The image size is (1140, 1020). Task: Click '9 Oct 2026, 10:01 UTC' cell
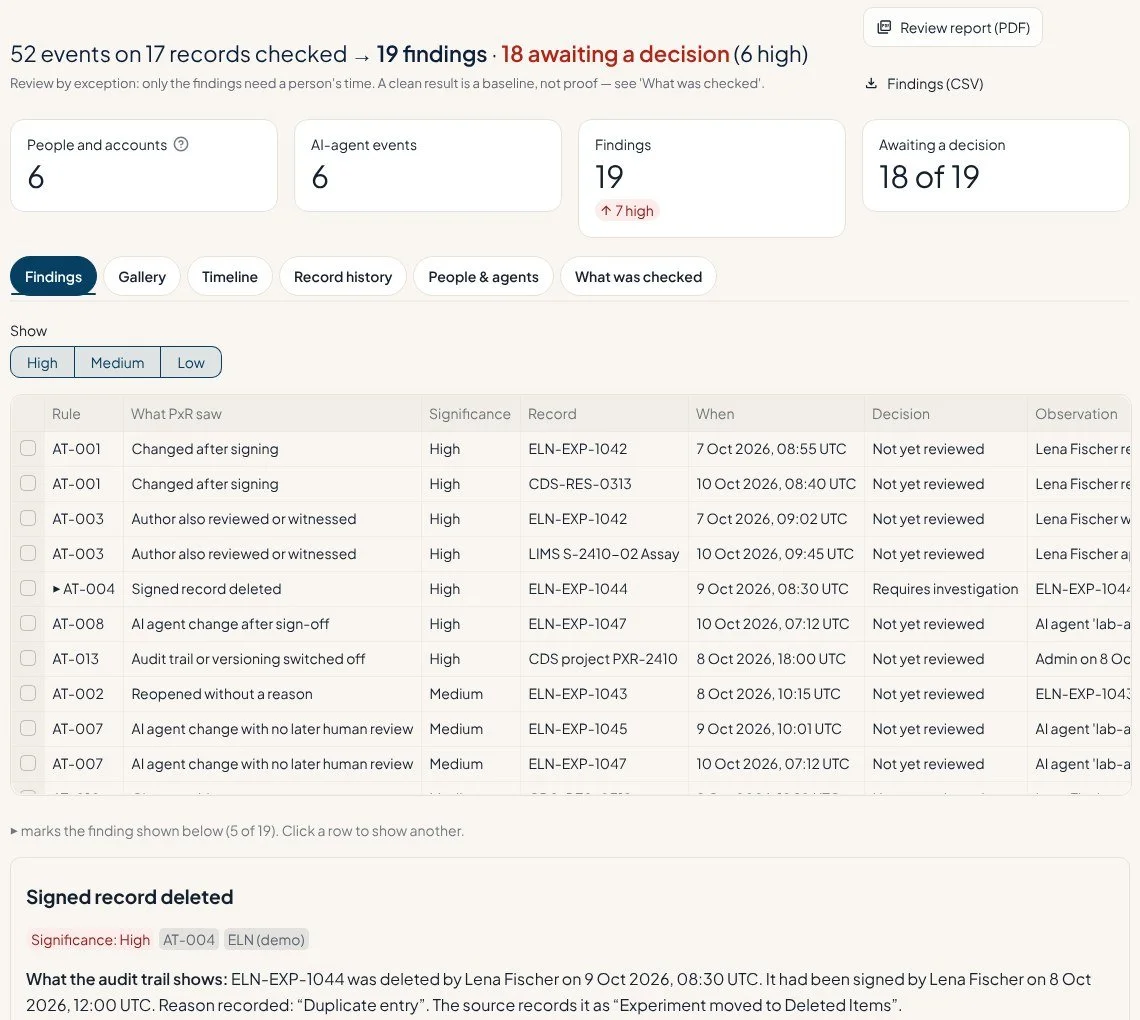tap(776, 728)
